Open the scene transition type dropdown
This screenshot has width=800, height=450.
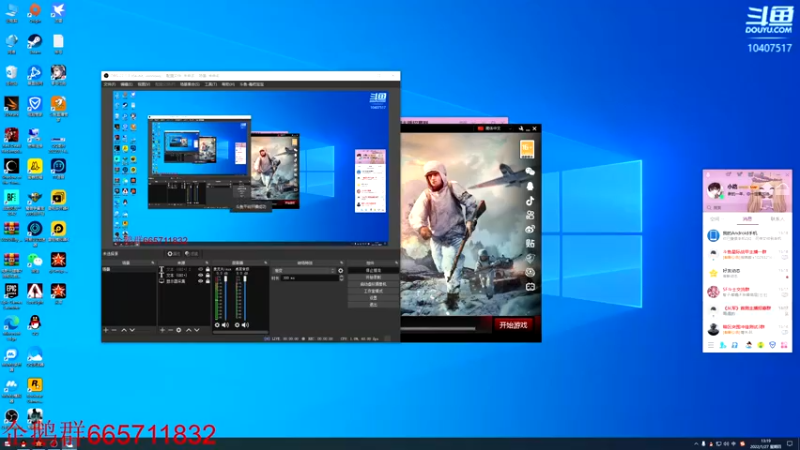304,270
